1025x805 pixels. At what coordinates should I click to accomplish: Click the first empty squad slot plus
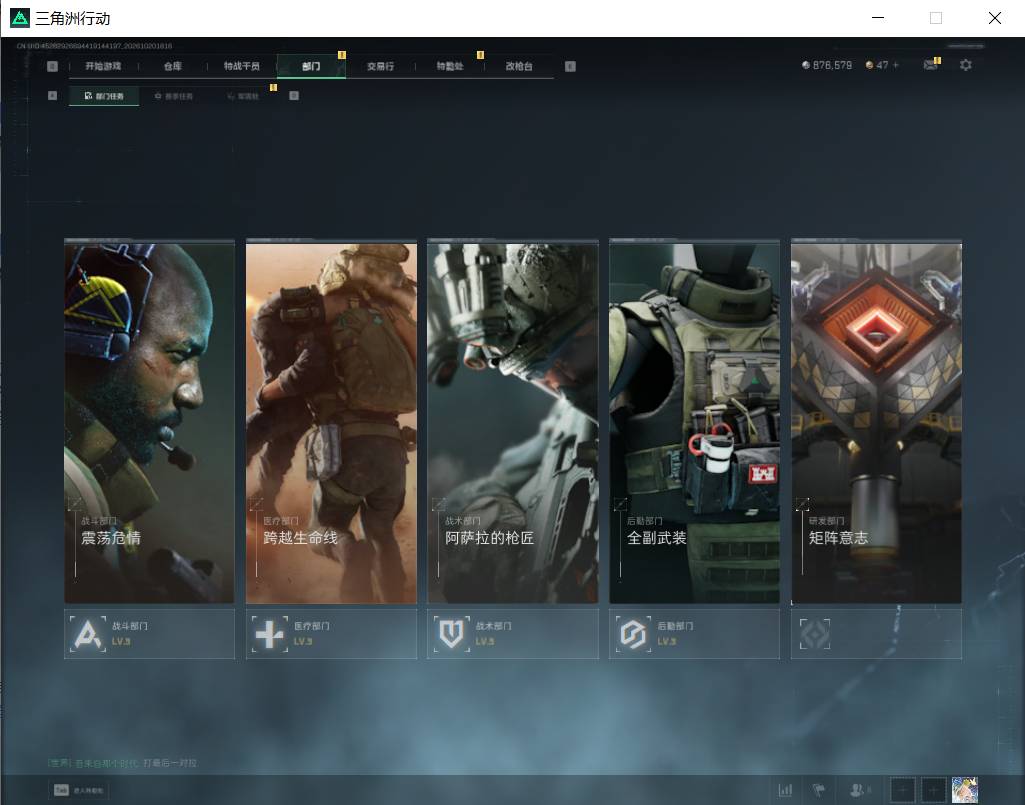(x=902, y=790)
